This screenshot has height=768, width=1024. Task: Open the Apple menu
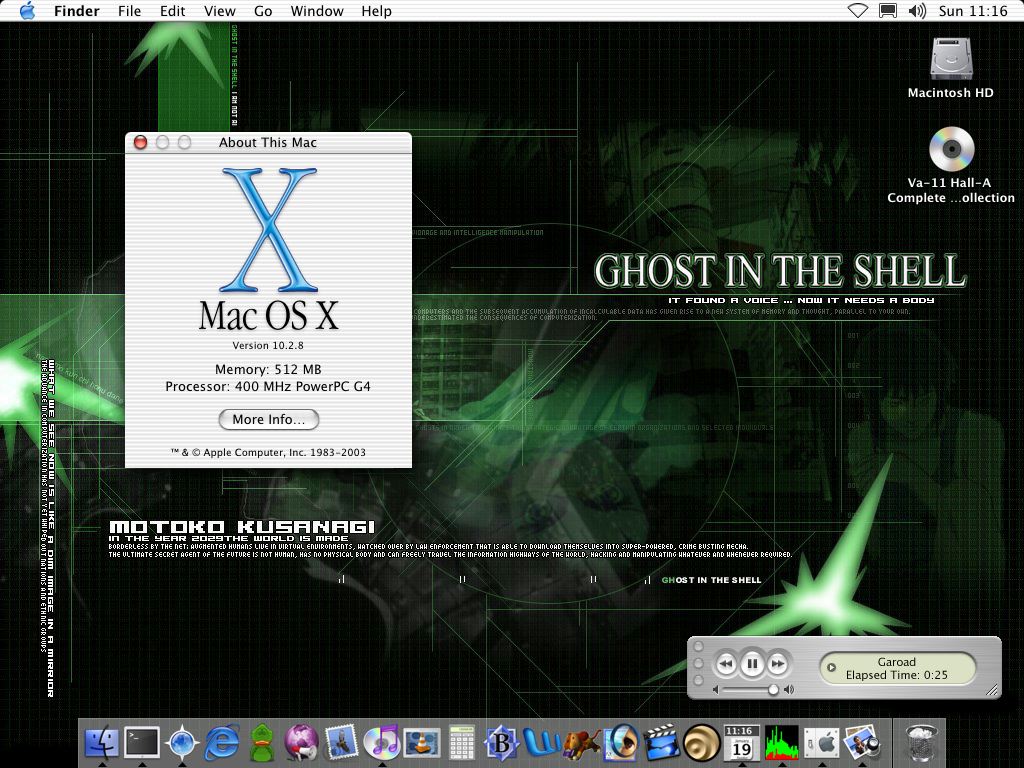[27, 11]
